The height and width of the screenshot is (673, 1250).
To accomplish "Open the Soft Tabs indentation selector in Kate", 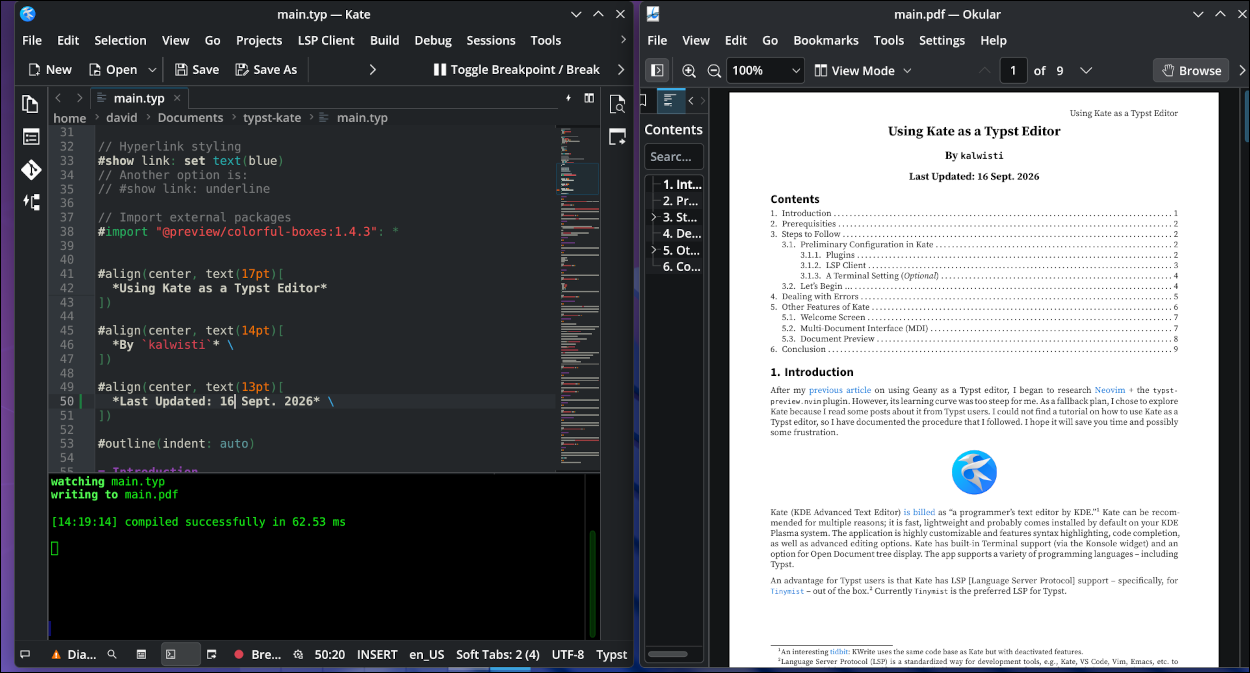I will [498, 655].
